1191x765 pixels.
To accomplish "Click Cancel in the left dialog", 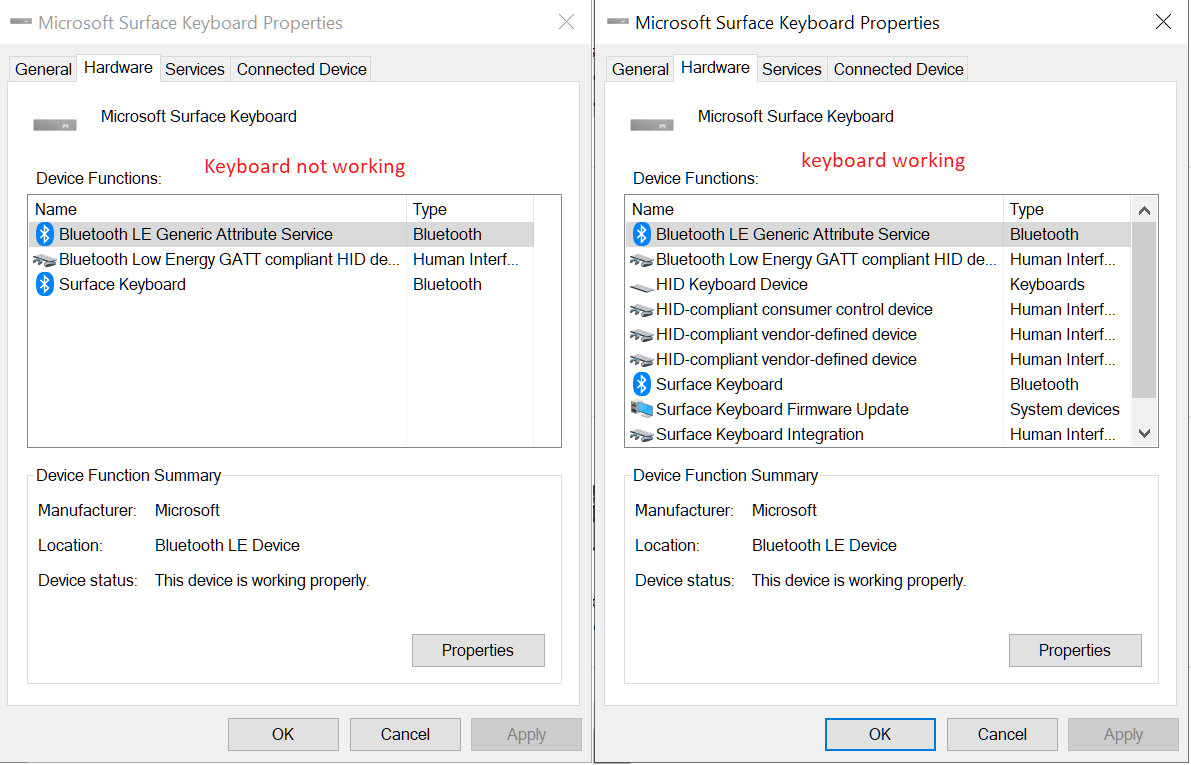I will point(405,734).
